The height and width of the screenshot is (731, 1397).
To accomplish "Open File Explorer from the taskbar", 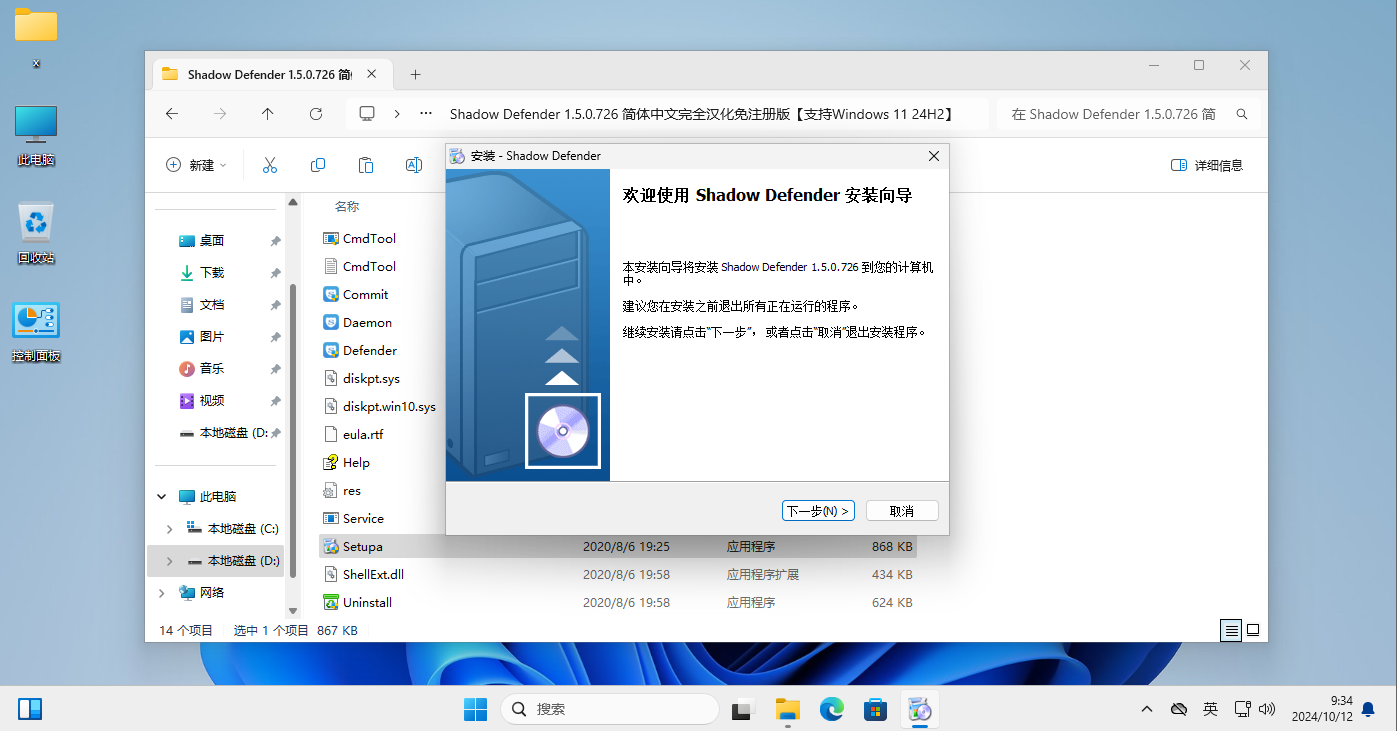I will pyautogui.click(x=789, y=709).
